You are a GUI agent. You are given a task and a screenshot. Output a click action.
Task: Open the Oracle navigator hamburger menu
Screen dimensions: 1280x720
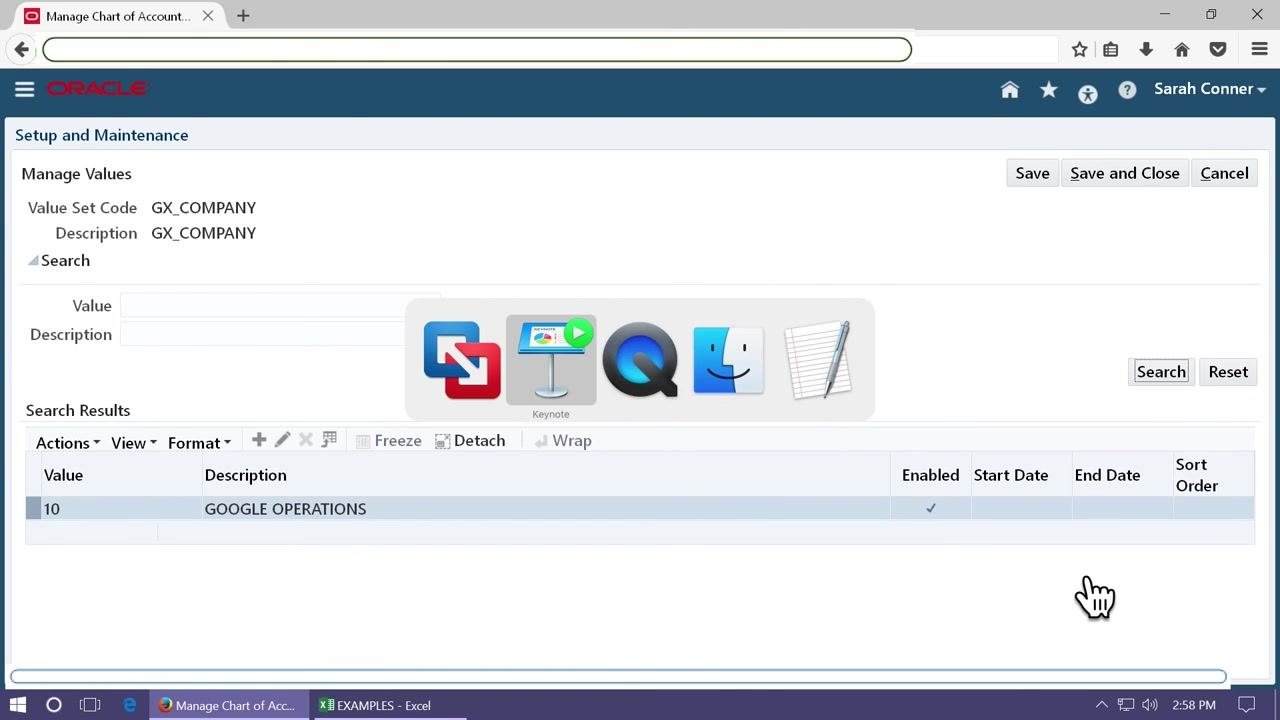click(x=25, y=89)
